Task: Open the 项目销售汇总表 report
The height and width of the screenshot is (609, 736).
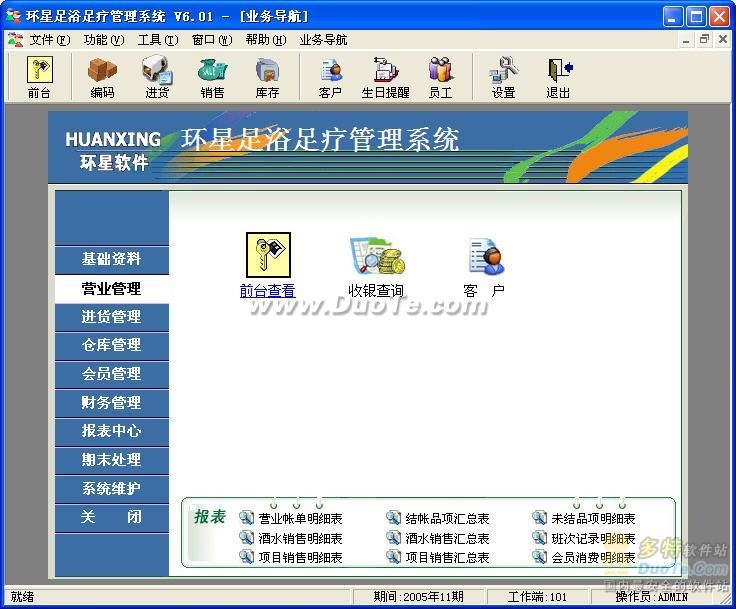Action: click(x=447, y=557)
